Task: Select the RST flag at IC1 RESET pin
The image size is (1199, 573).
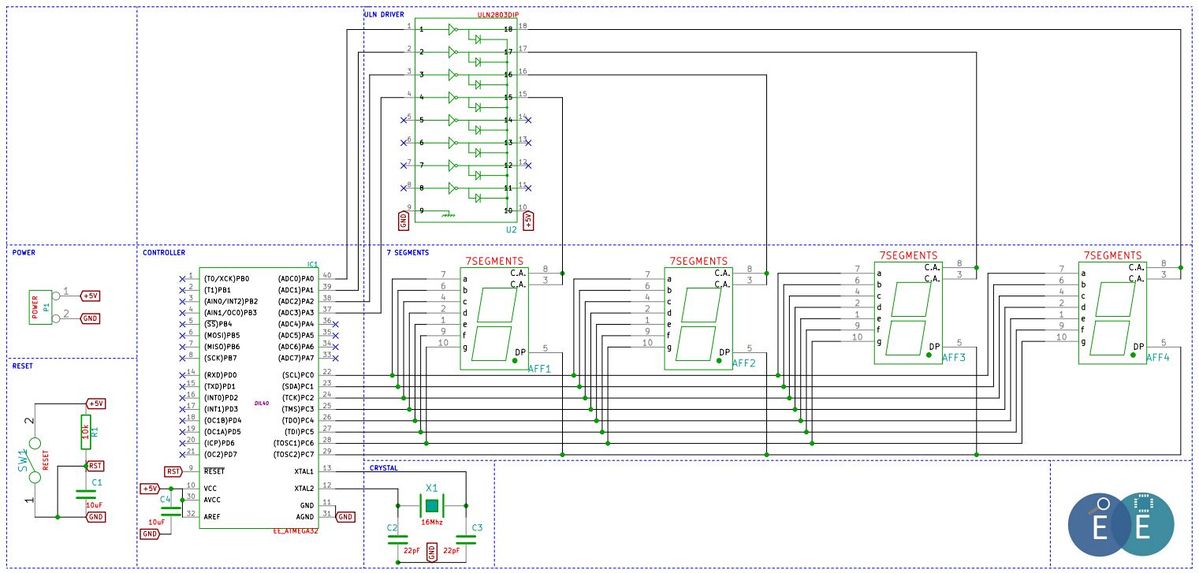Action: click(x=174, y=471)
